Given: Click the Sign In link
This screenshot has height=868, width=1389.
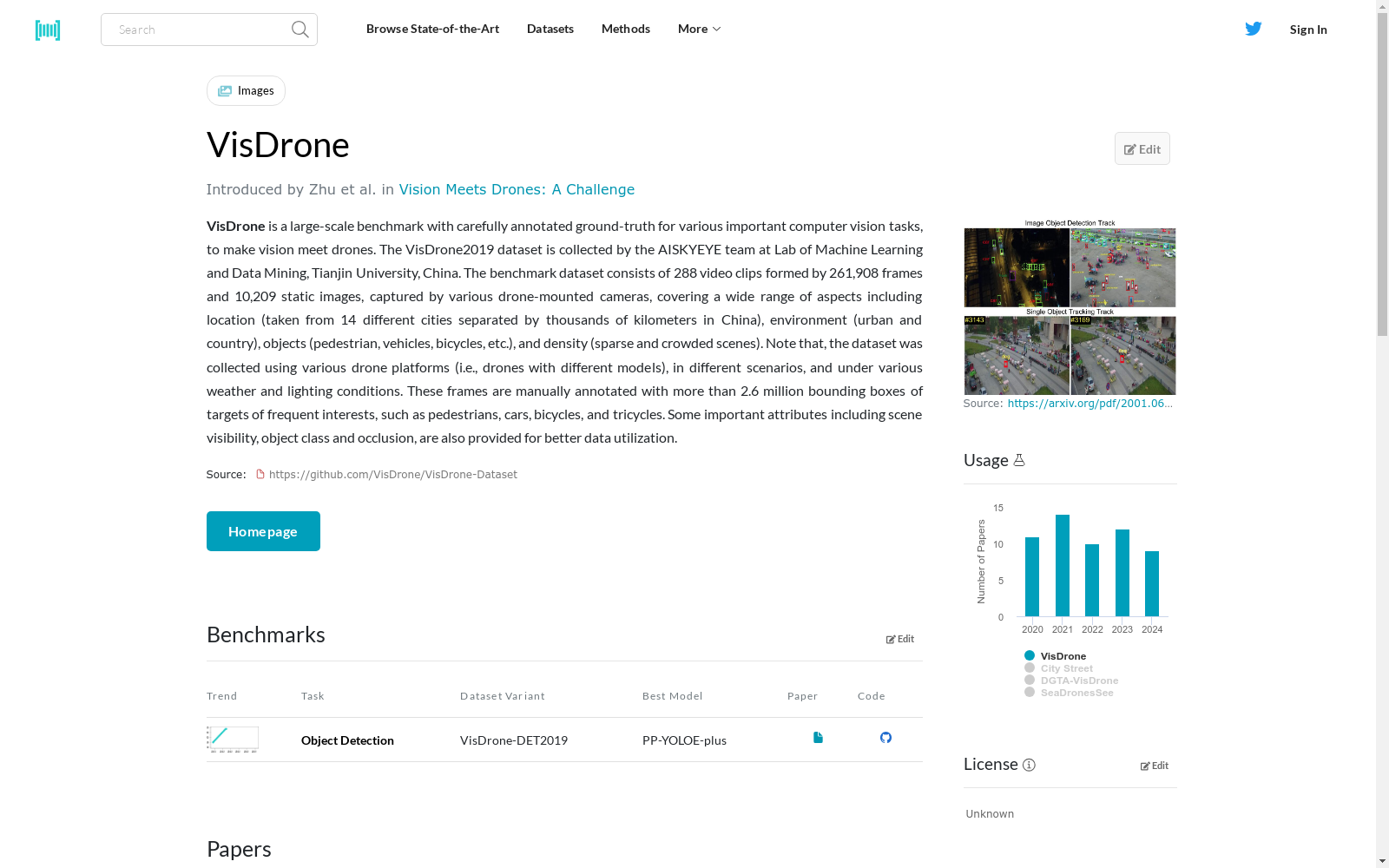Looking at the screenshot, I should [x=1308, y=30].
